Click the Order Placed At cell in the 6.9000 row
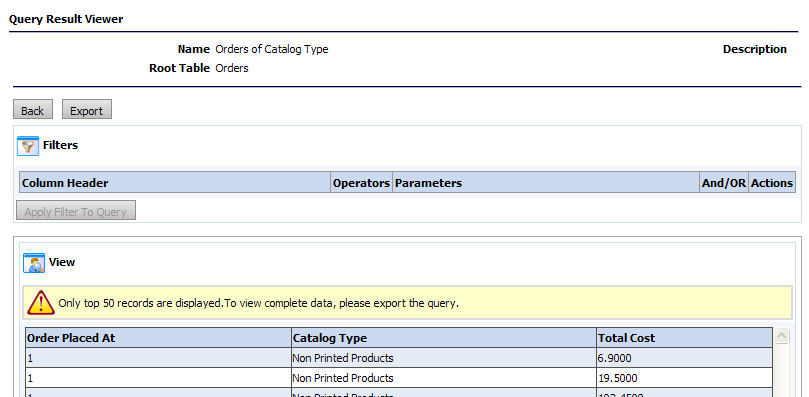 pos(158,358)
